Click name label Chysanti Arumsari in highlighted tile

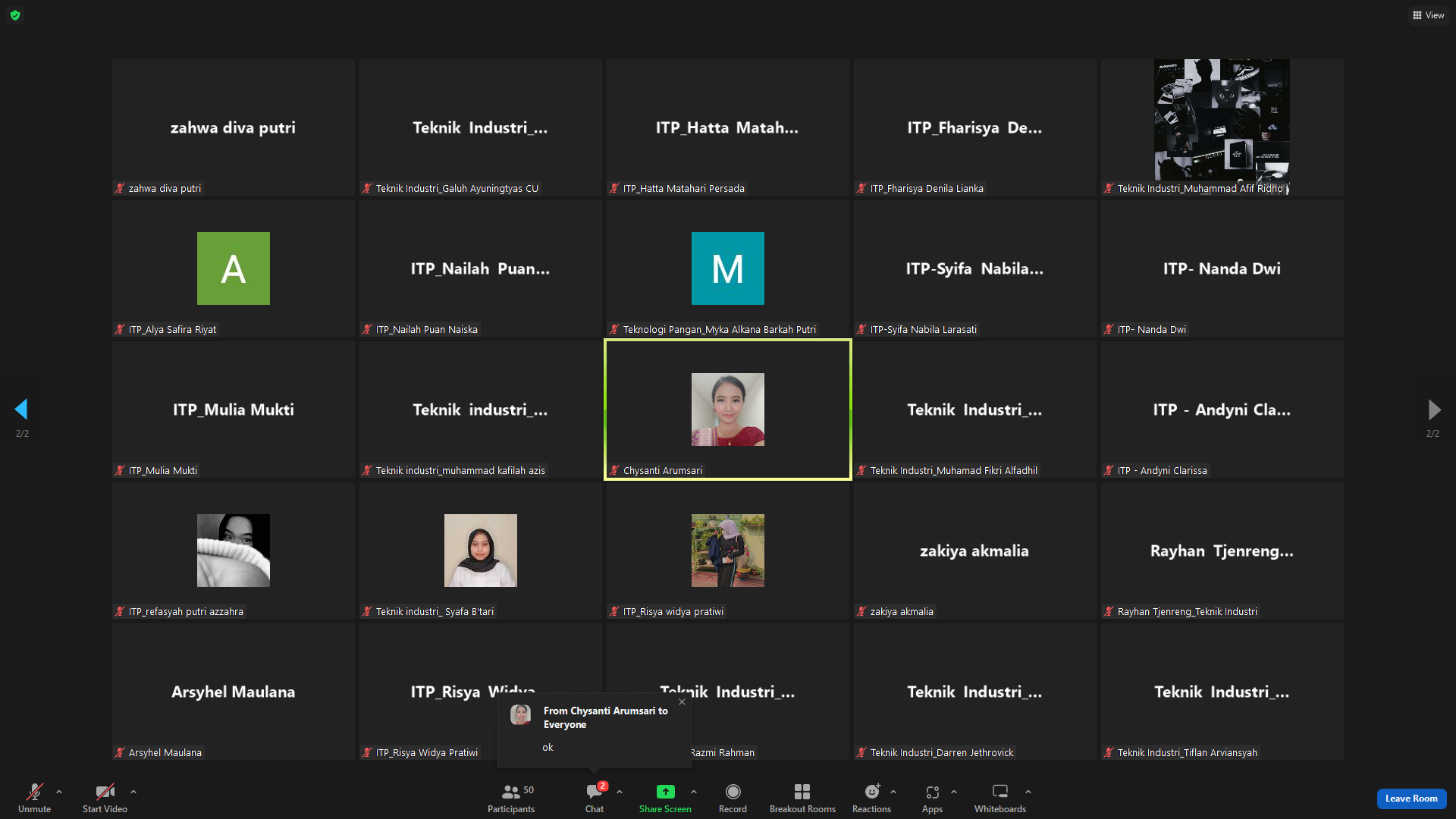tap(663, 470)
